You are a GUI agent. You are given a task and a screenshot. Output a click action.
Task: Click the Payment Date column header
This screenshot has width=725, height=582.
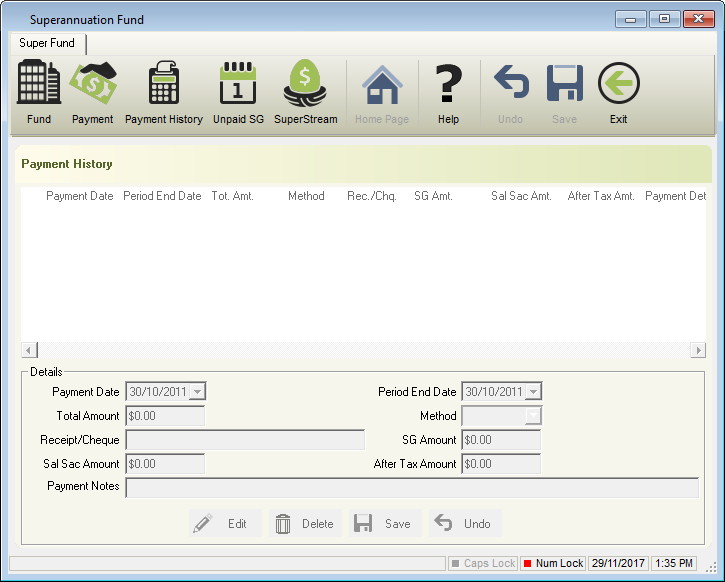tap(80, 196)
